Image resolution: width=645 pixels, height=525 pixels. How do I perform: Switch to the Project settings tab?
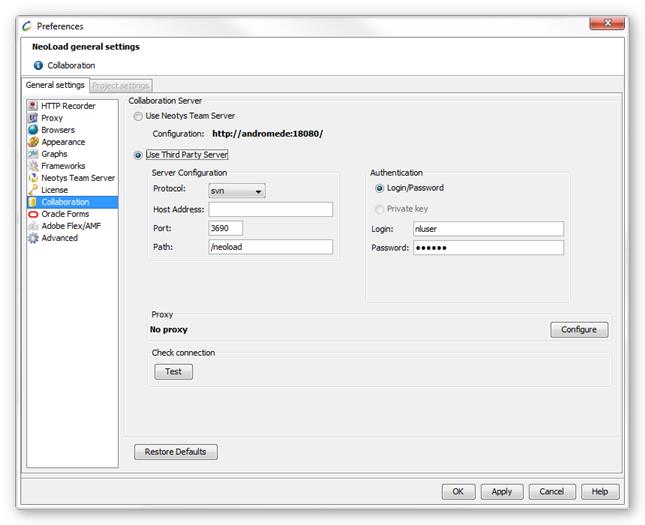(120, 86)
